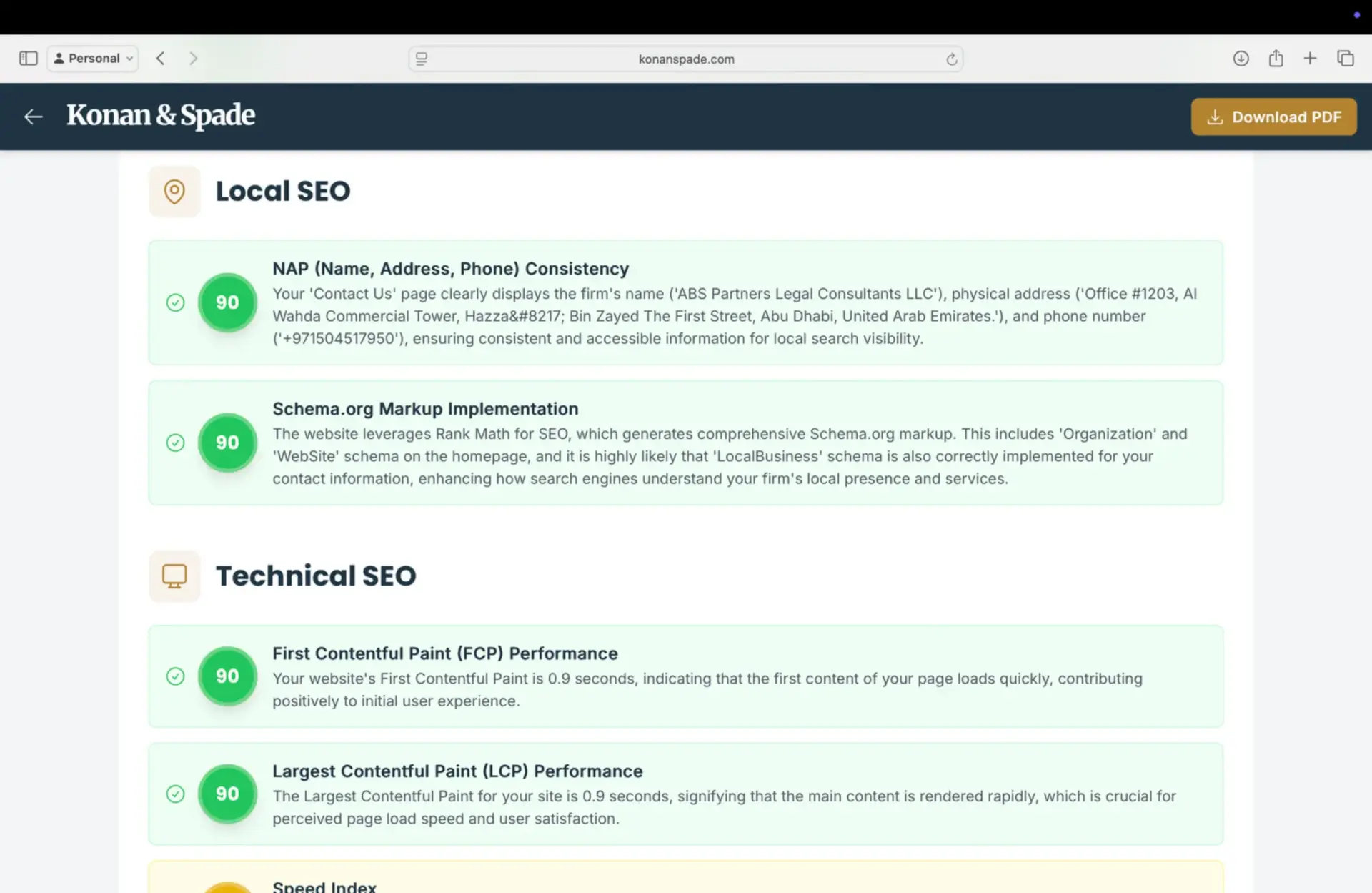This screenshot has height=893, width=1372.
Task: Open the Safari downloads icon
Action: pyautogui.click(x=1241, y=59)
